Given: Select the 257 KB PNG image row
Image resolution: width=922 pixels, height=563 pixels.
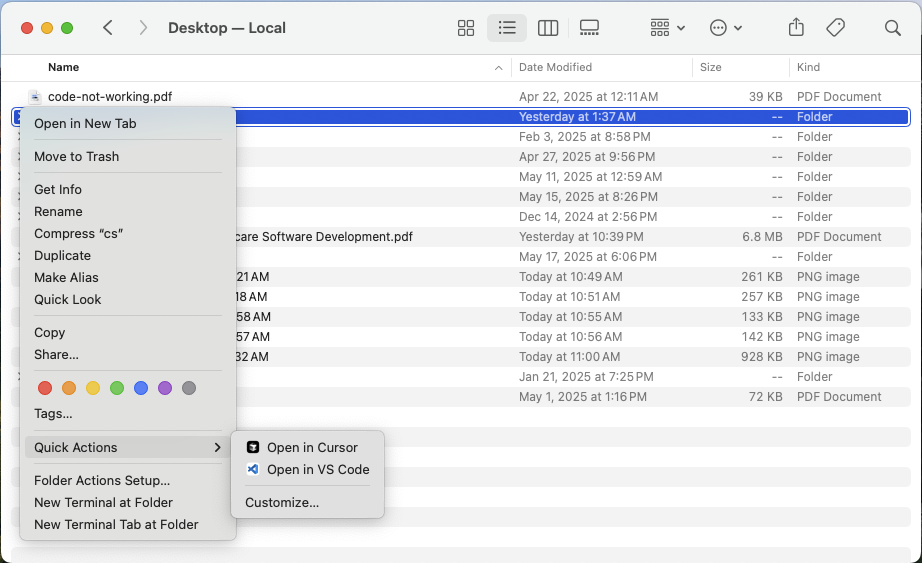Looking at the screenshot, I should pos(461,297).
